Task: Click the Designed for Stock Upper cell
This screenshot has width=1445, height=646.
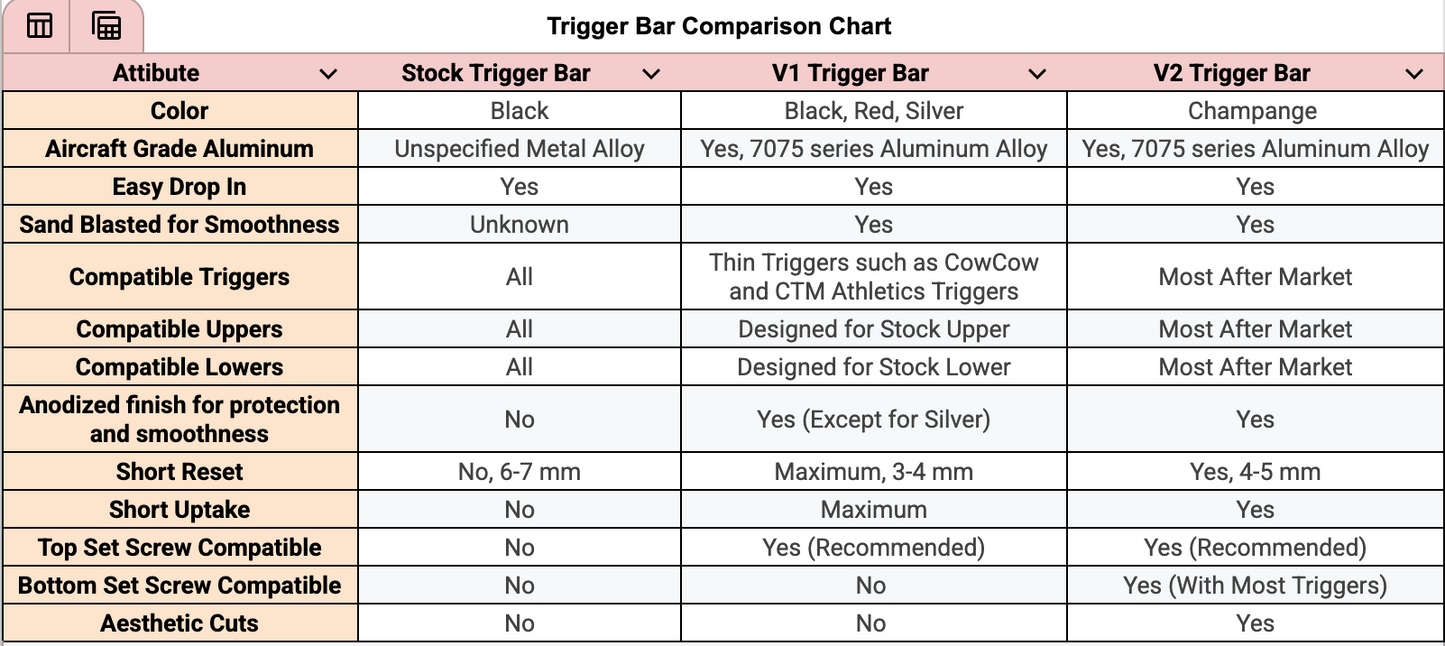Action: coord(873,328)
